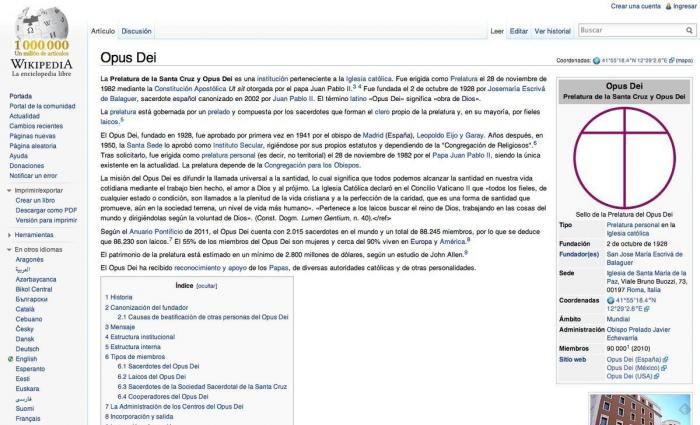
Task: Jump to section 3 Mensaje
Action: (x=120, y=327)
